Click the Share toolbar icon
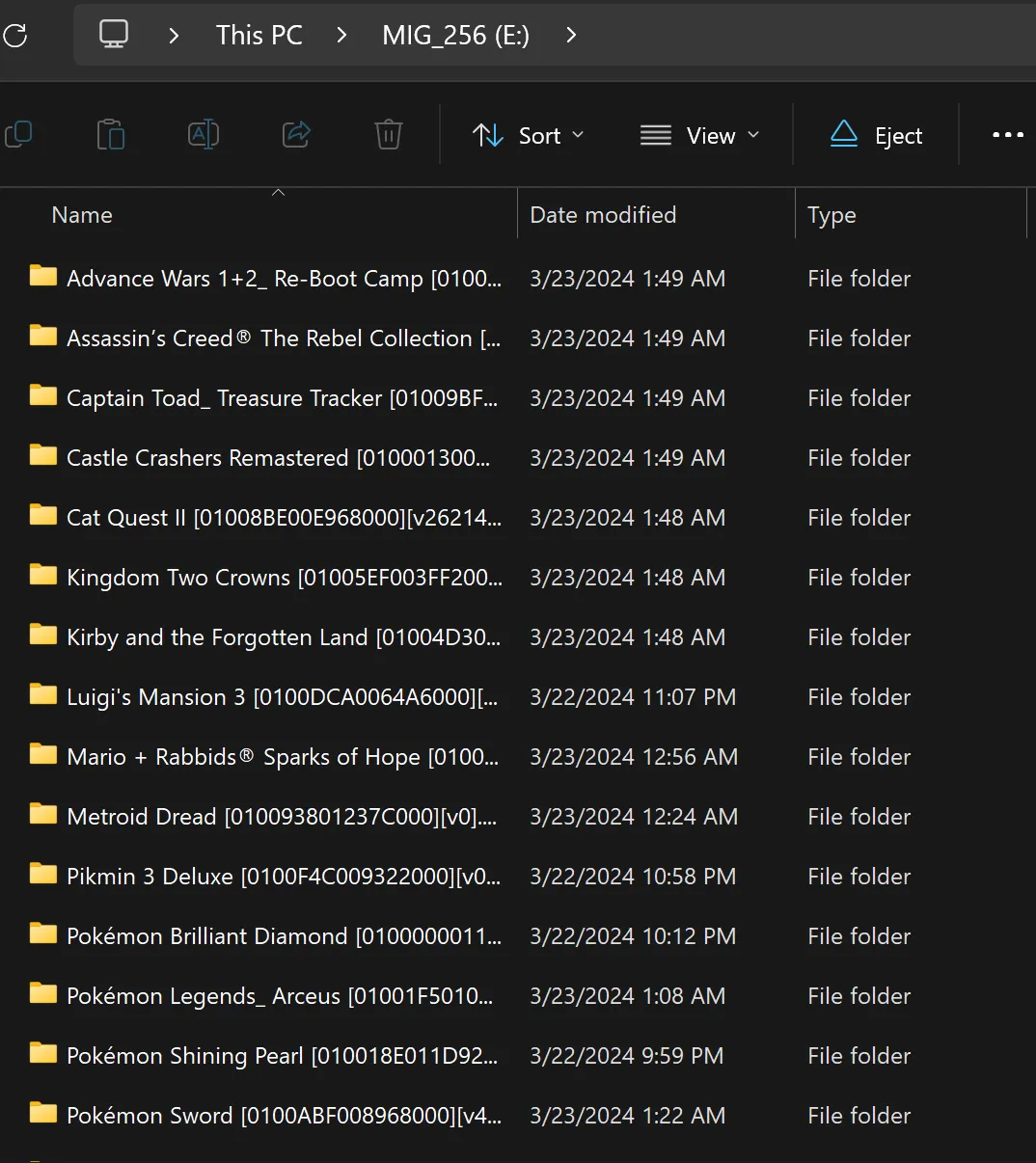This screenshot has width=1036, height=1163. pos(296,134)
